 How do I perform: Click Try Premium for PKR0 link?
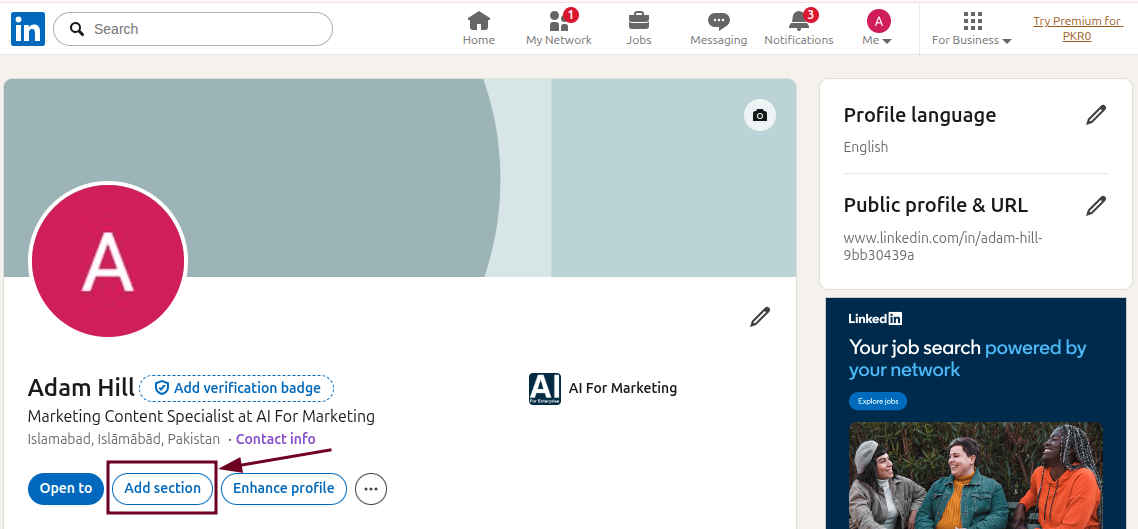coord(1077,28)
